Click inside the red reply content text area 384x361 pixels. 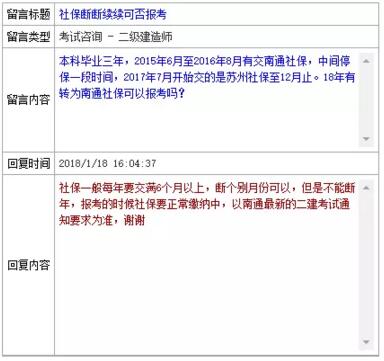[208, 265]
